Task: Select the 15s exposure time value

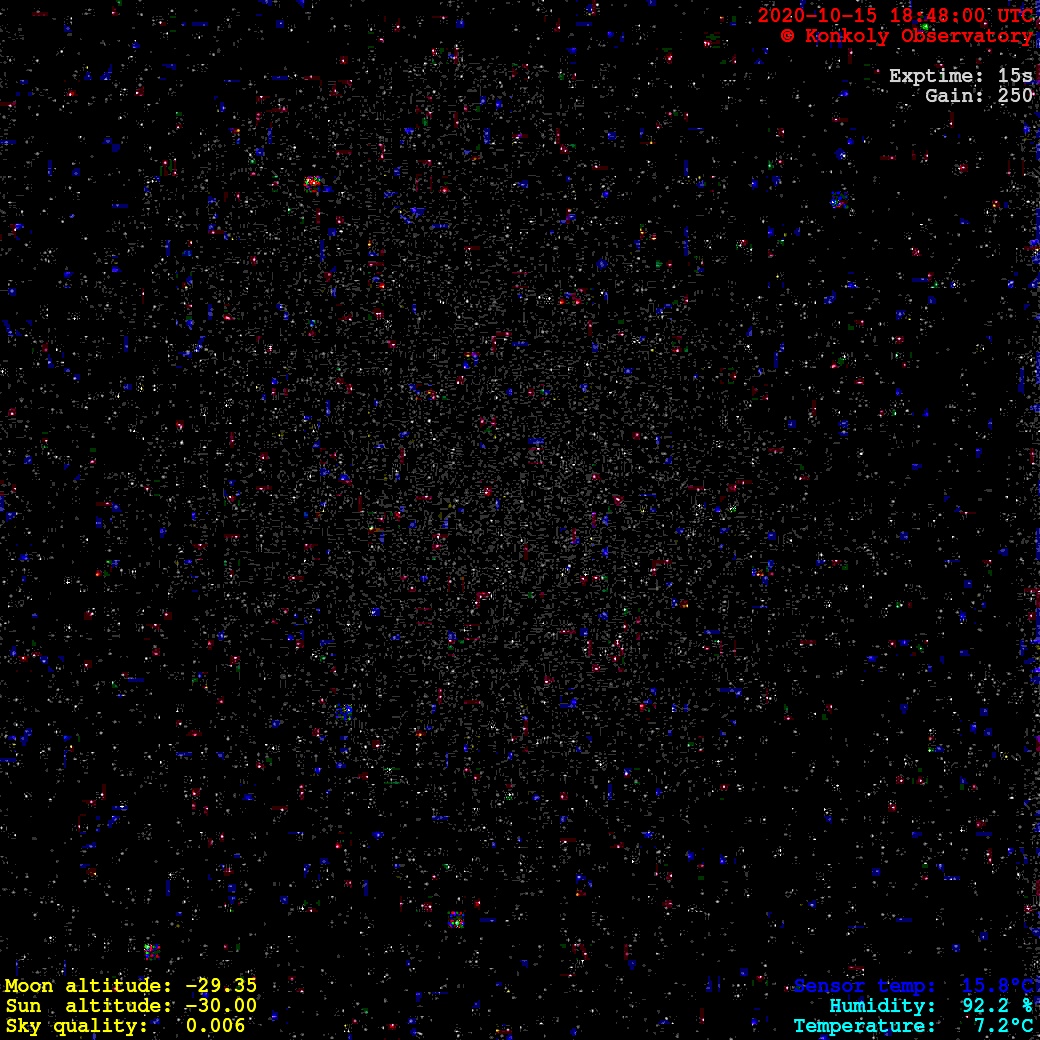Action: coord(1015,76)
